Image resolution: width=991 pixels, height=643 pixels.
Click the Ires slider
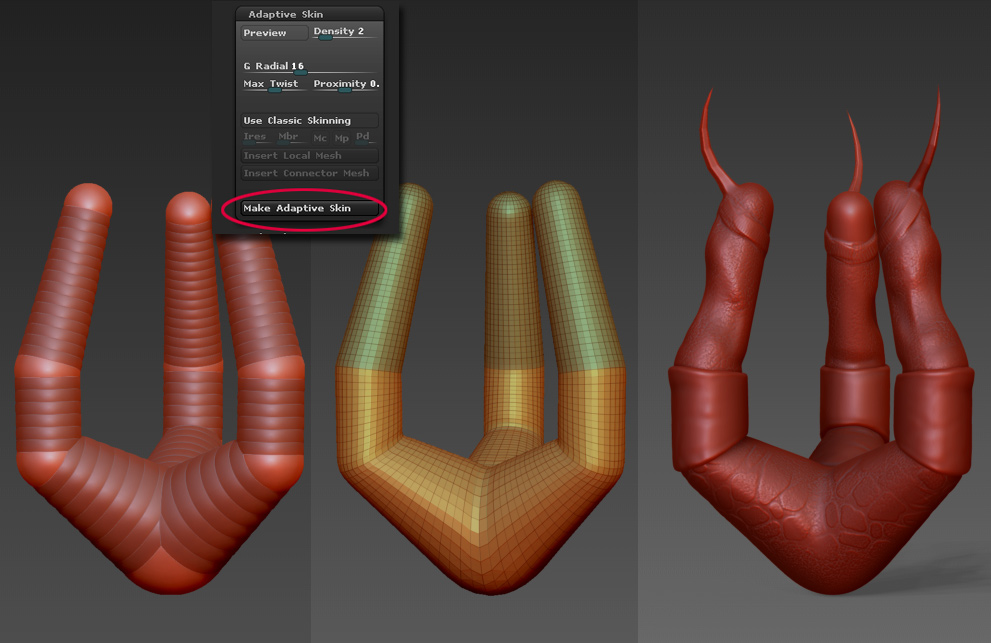point(257,137)
